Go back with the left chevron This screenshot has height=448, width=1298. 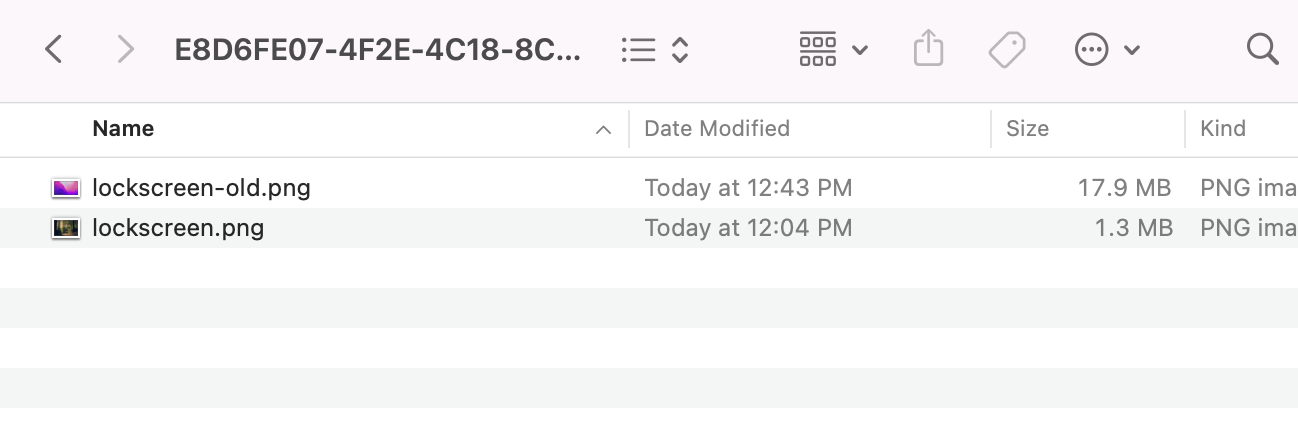[x=54, y=49]
